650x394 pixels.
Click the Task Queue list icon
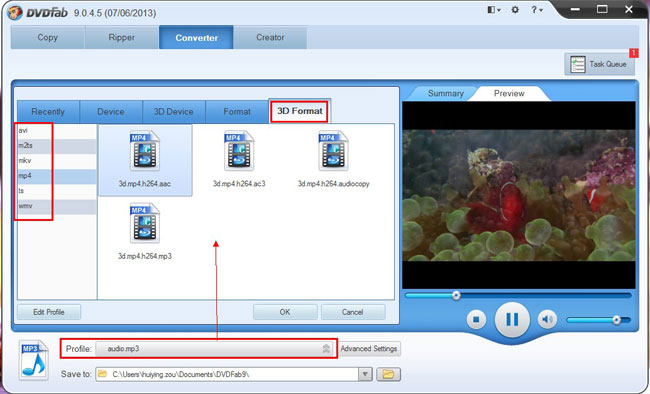click(x=578, y=64)
